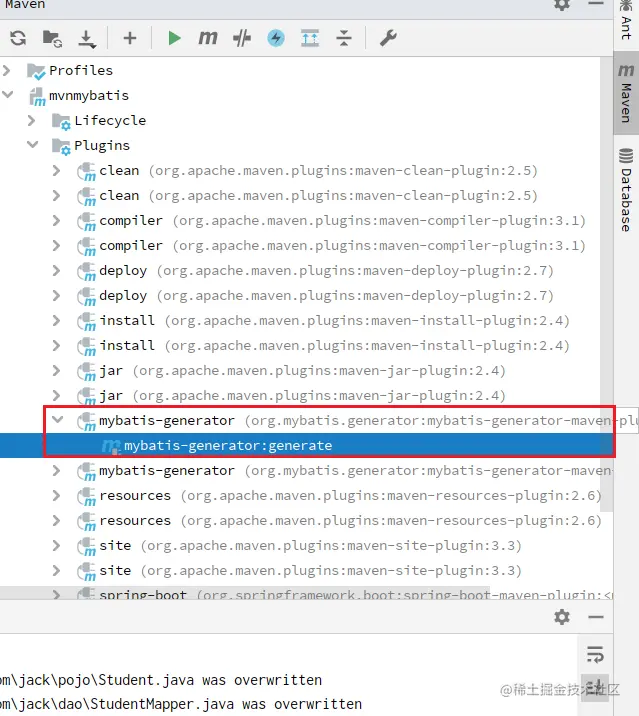The height and width of the screenshot is (716, 639).
Task: Click the Plugins folder gear icon
Action: tap(61, 147)
